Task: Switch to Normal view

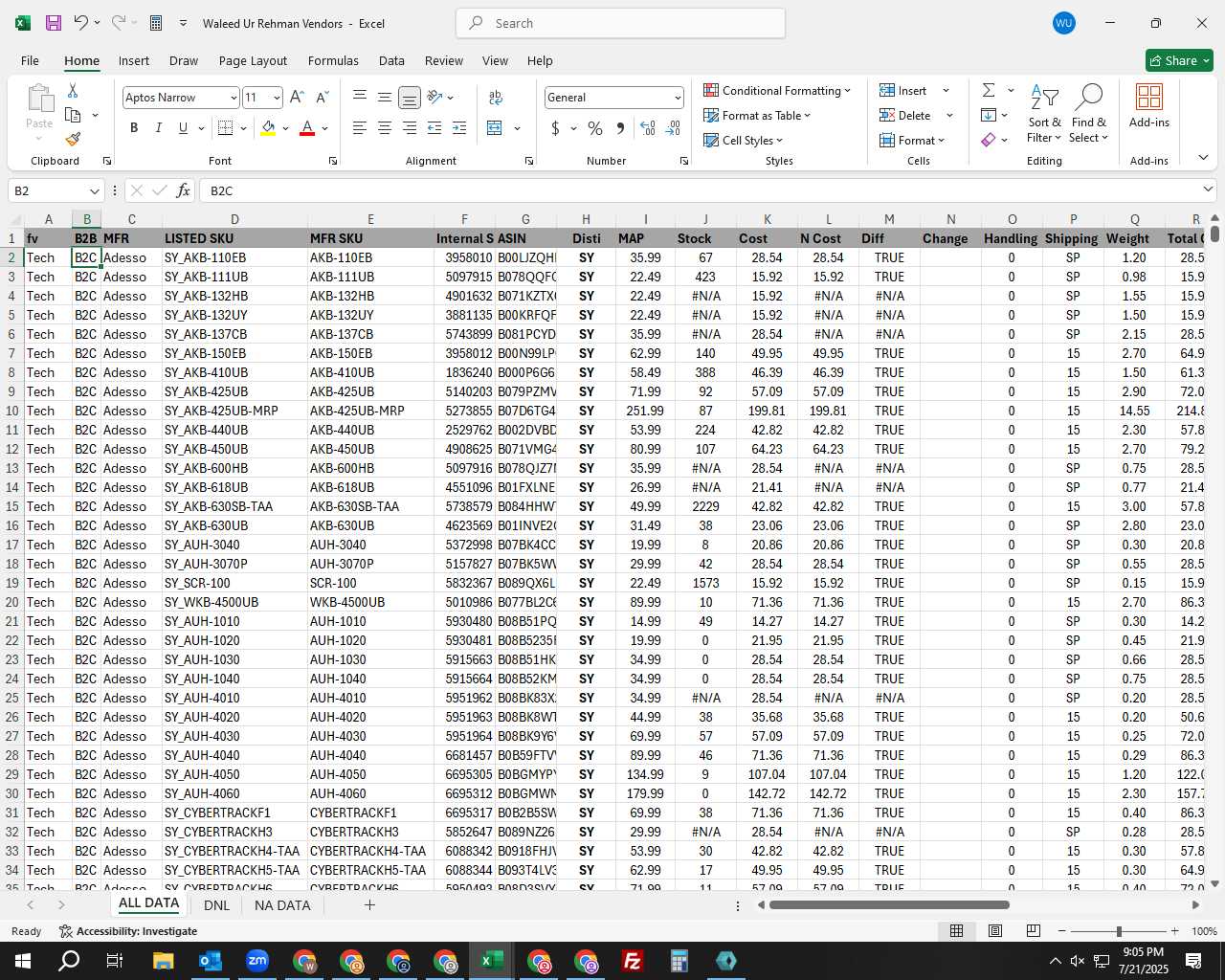Action: 956,930
